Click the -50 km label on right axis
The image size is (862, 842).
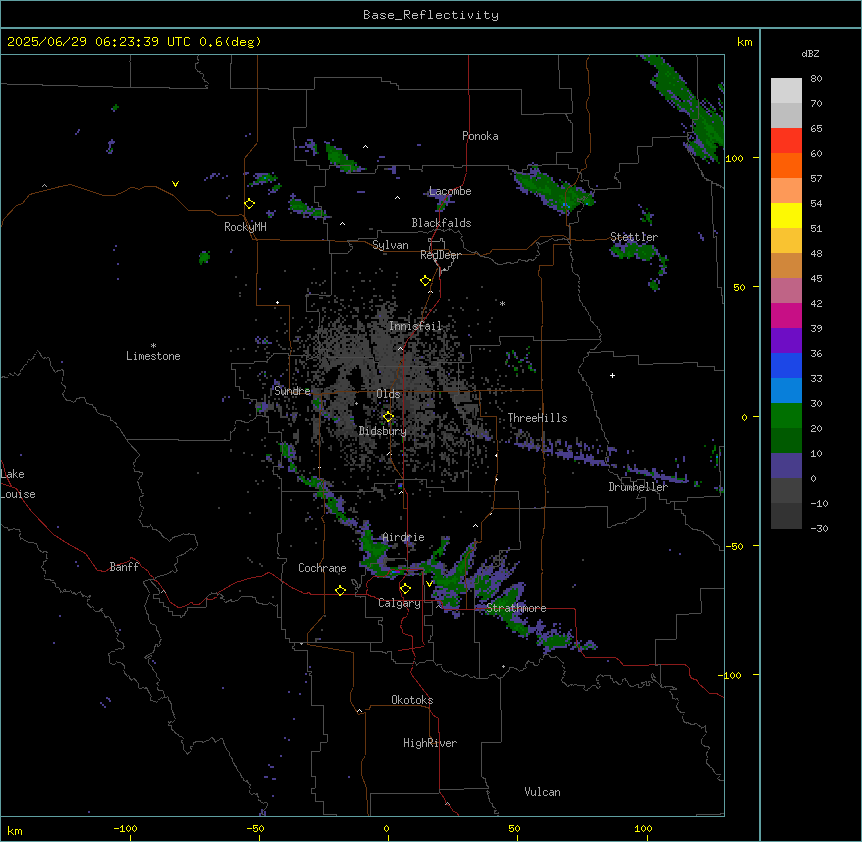pos(734,546)
